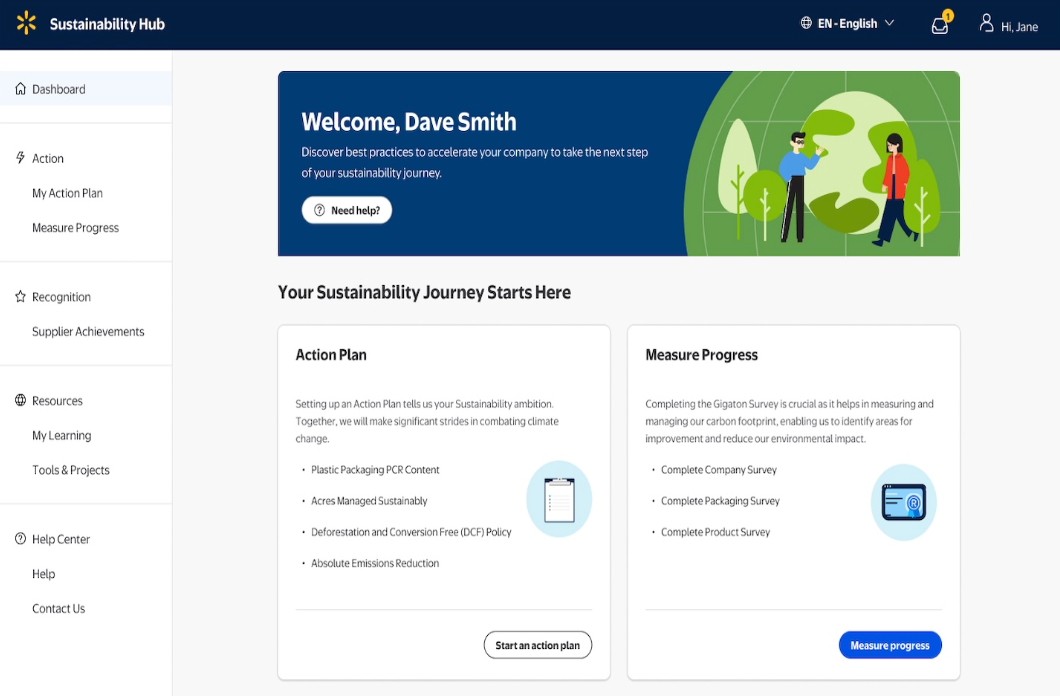The image size is (1060, 696).
Task: Click the Resources section label
Action: 57,401
